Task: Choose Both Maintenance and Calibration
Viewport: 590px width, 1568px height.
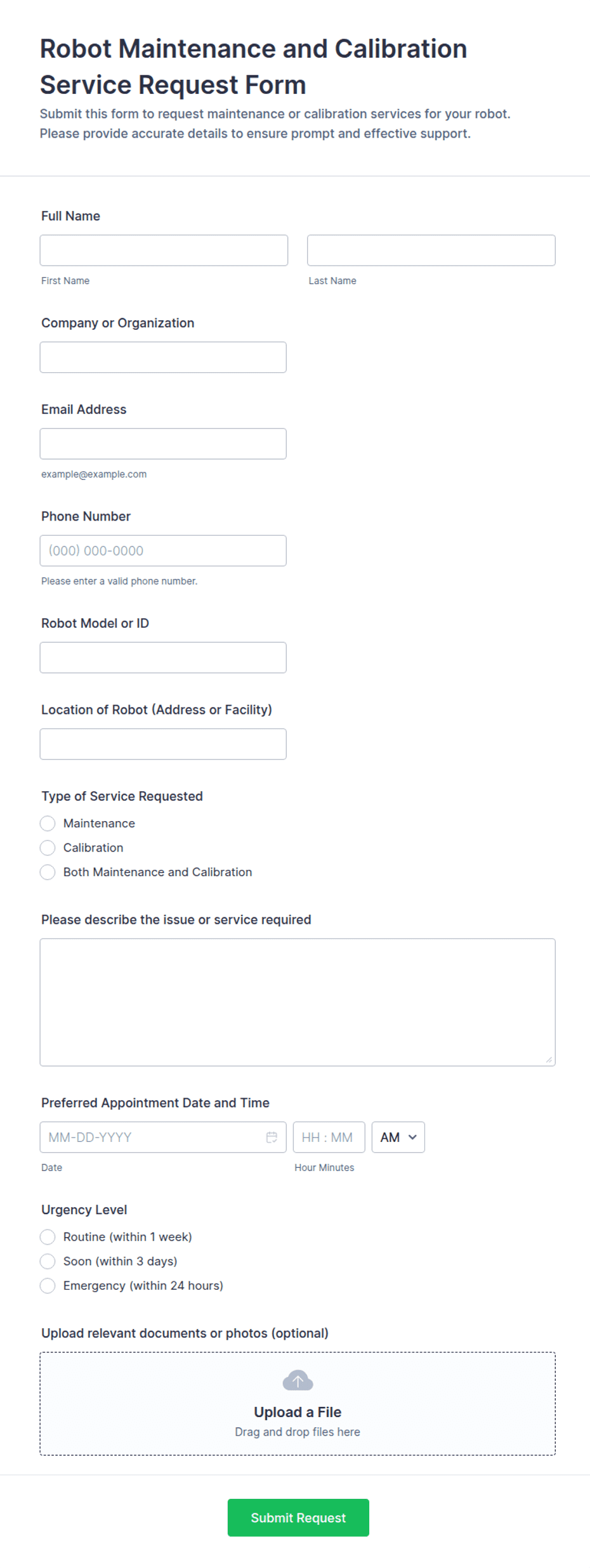Action: point(48,872)
